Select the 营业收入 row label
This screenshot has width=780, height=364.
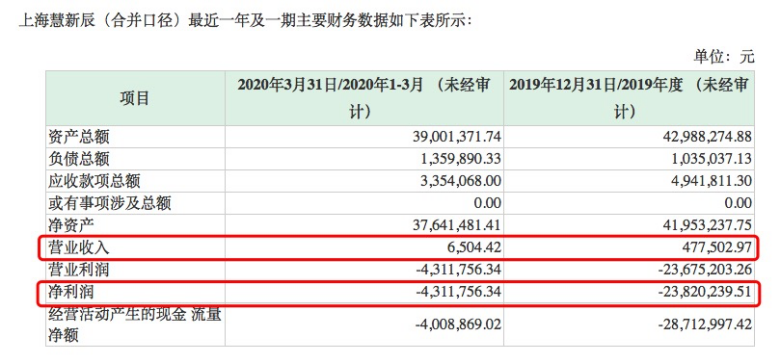[x=78, y=248]
